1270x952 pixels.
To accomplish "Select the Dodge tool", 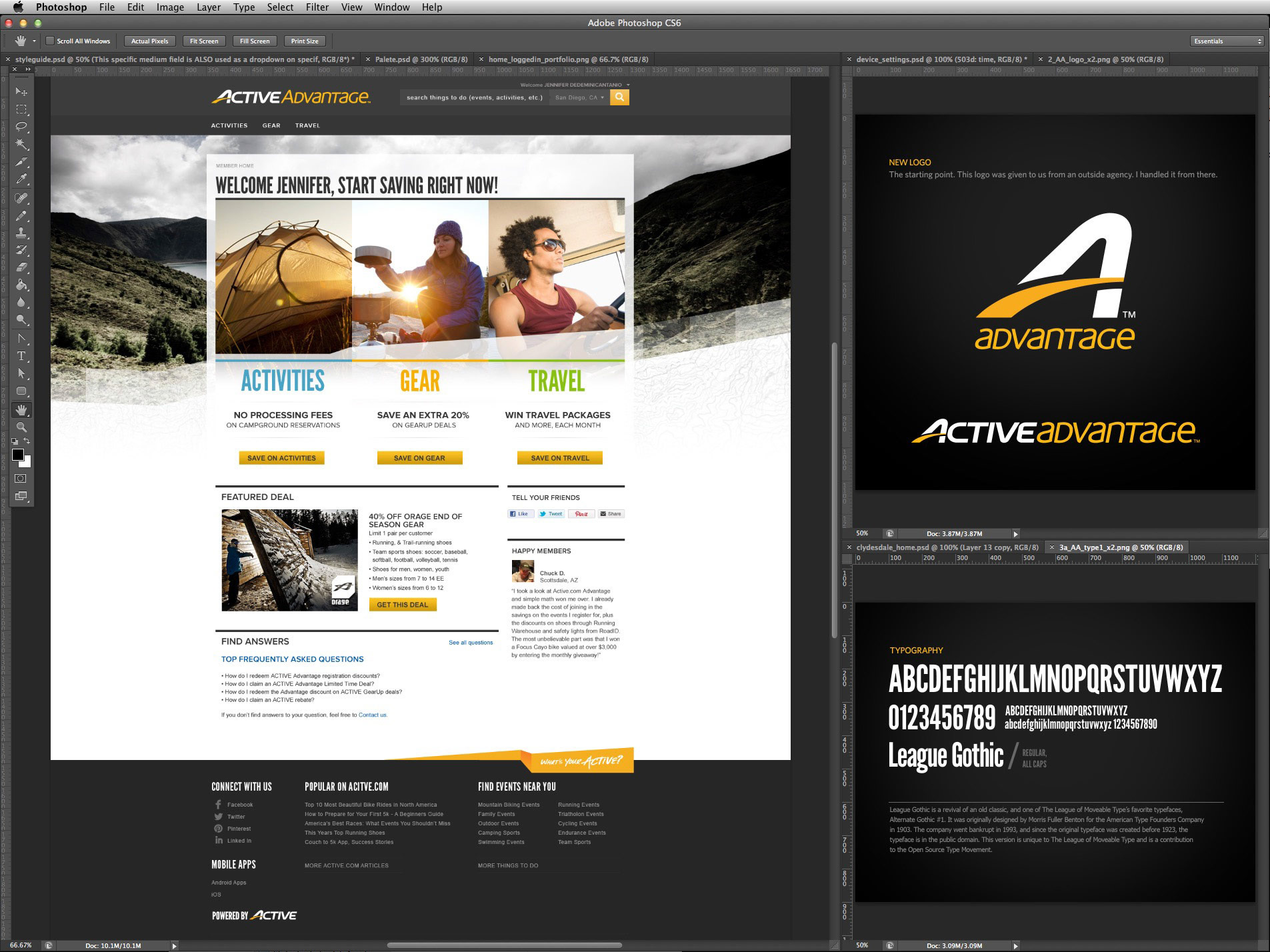I will (21, 320).
